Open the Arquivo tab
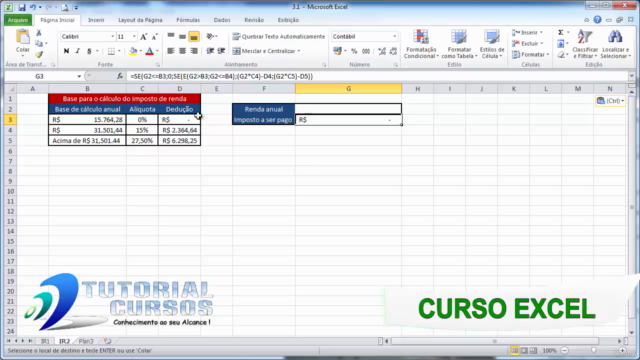Viewport: 640px width, 360px height. click(18, 20)
